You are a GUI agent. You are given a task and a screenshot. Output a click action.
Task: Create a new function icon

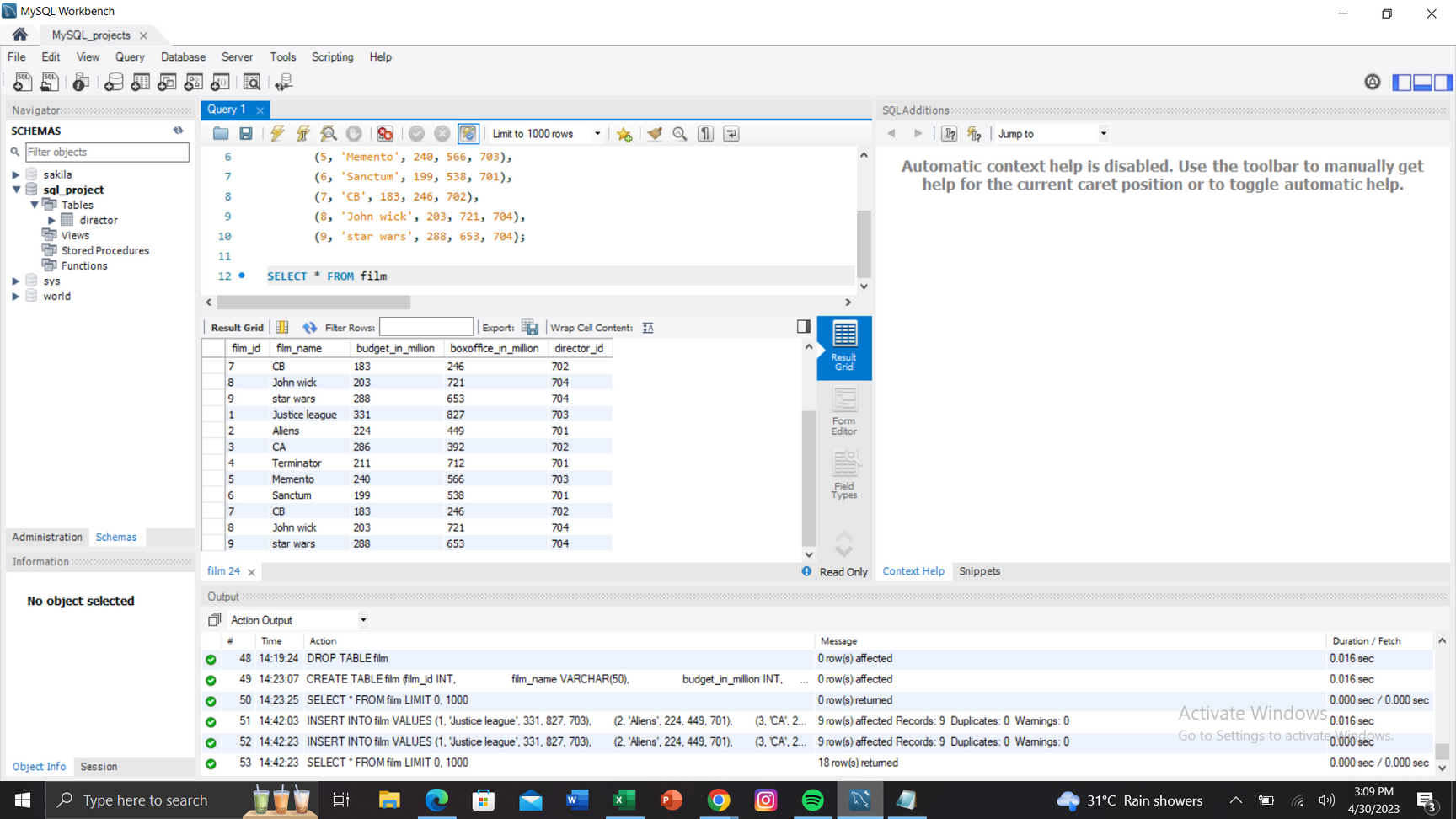pos(220,82)
